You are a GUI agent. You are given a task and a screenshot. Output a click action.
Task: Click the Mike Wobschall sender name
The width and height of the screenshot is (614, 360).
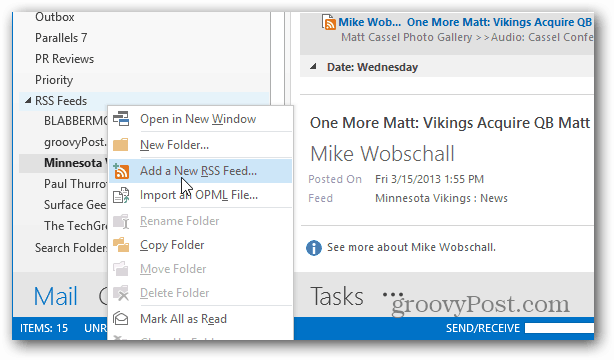click(x=382, y=154)
